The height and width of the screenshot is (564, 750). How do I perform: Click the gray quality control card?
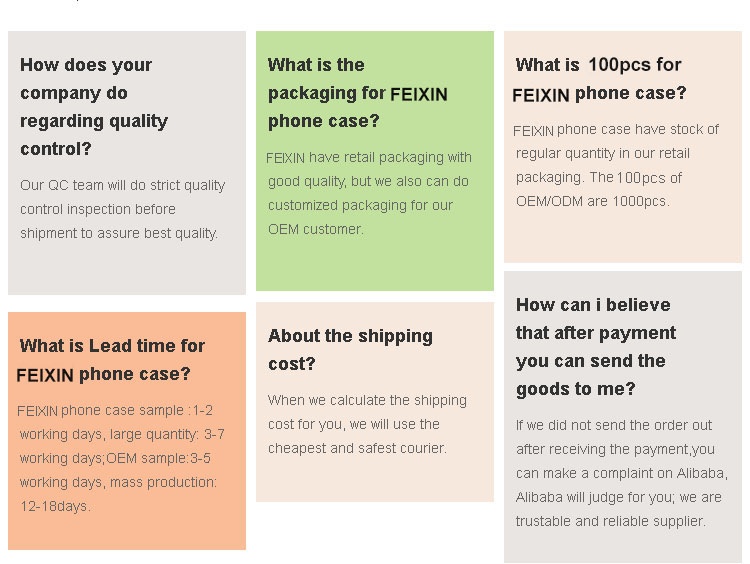[x=127, y=163]
